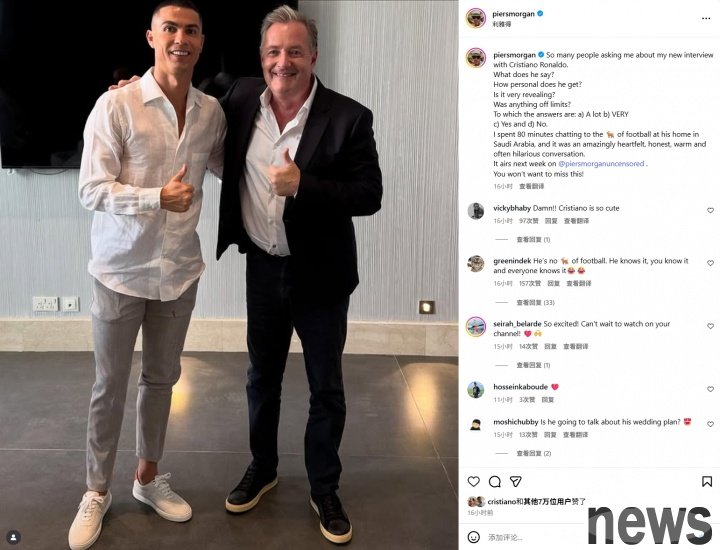
Task: Open the three-dot more options menu
Action: pyautogui.click(x=706, y=18)
